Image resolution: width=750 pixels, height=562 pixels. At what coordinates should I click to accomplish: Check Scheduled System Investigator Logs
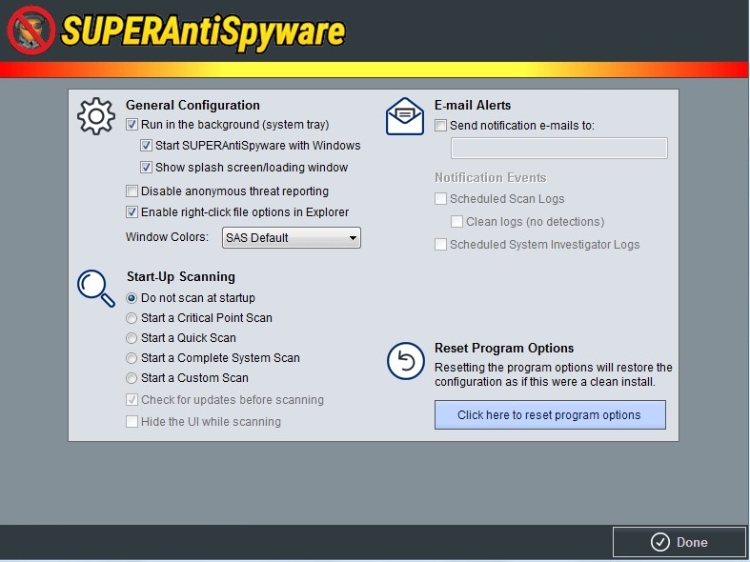tap(441, 244)
